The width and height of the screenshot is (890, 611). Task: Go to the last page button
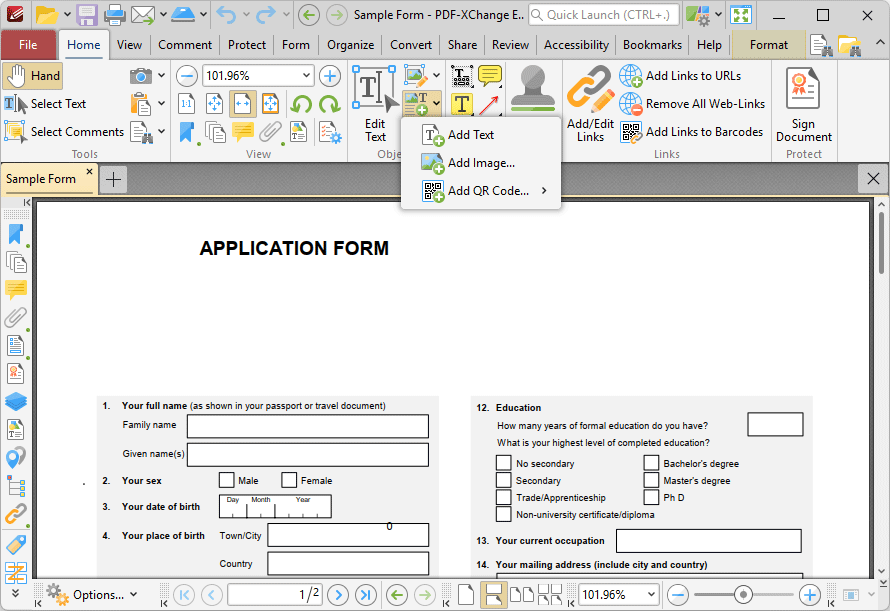pos(366,595)
